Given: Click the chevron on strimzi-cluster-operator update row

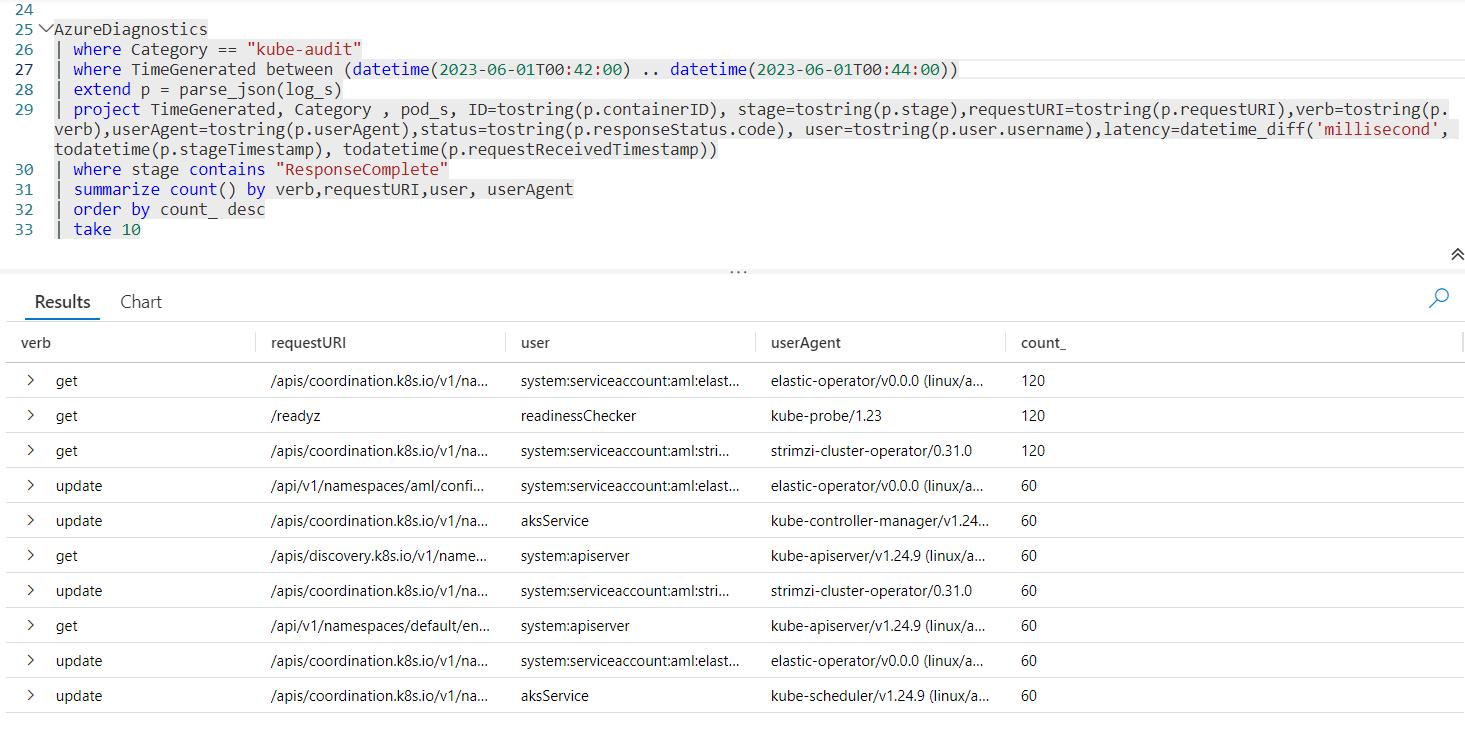Looking at the screenshot, I should point(30,590).
